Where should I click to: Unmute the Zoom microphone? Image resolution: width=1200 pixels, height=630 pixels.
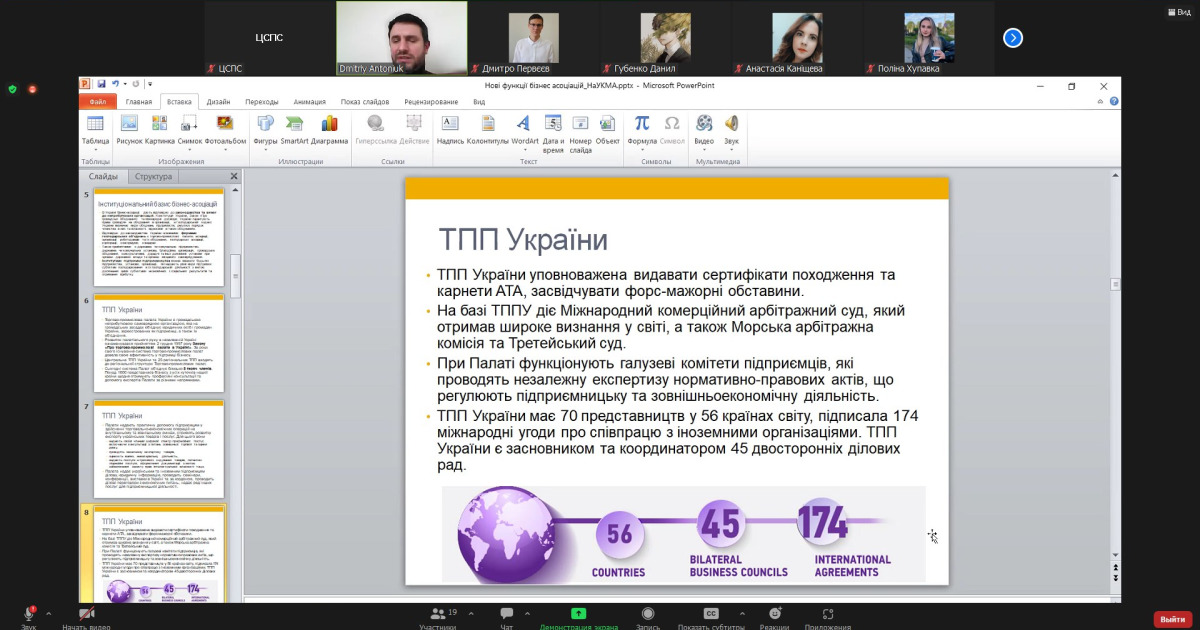point(28,613)
